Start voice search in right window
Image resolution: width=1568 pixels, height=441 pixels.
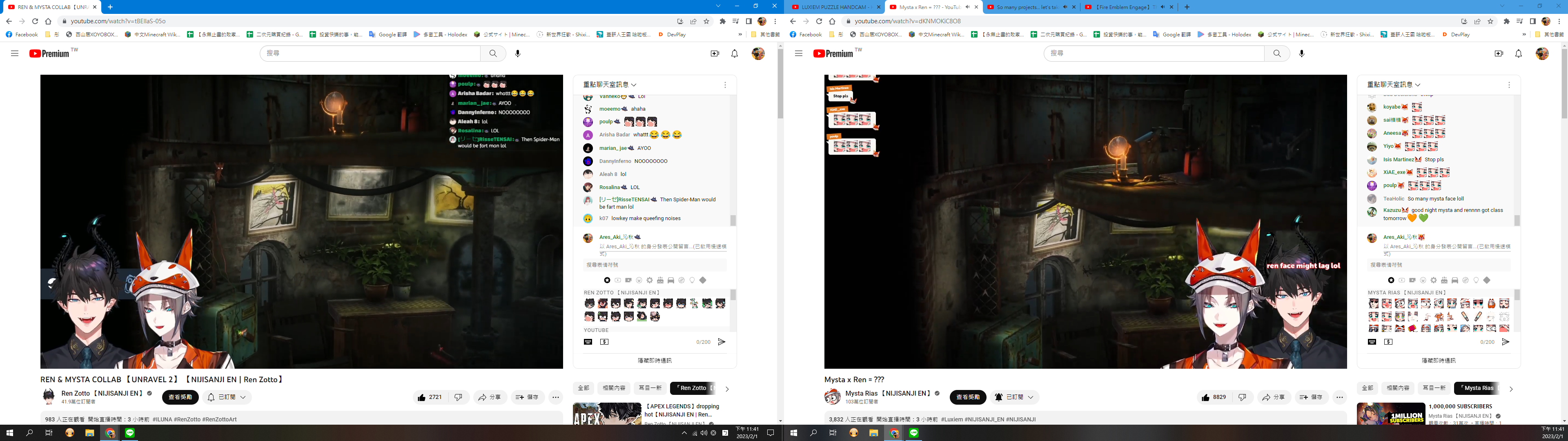[1302, 53]
